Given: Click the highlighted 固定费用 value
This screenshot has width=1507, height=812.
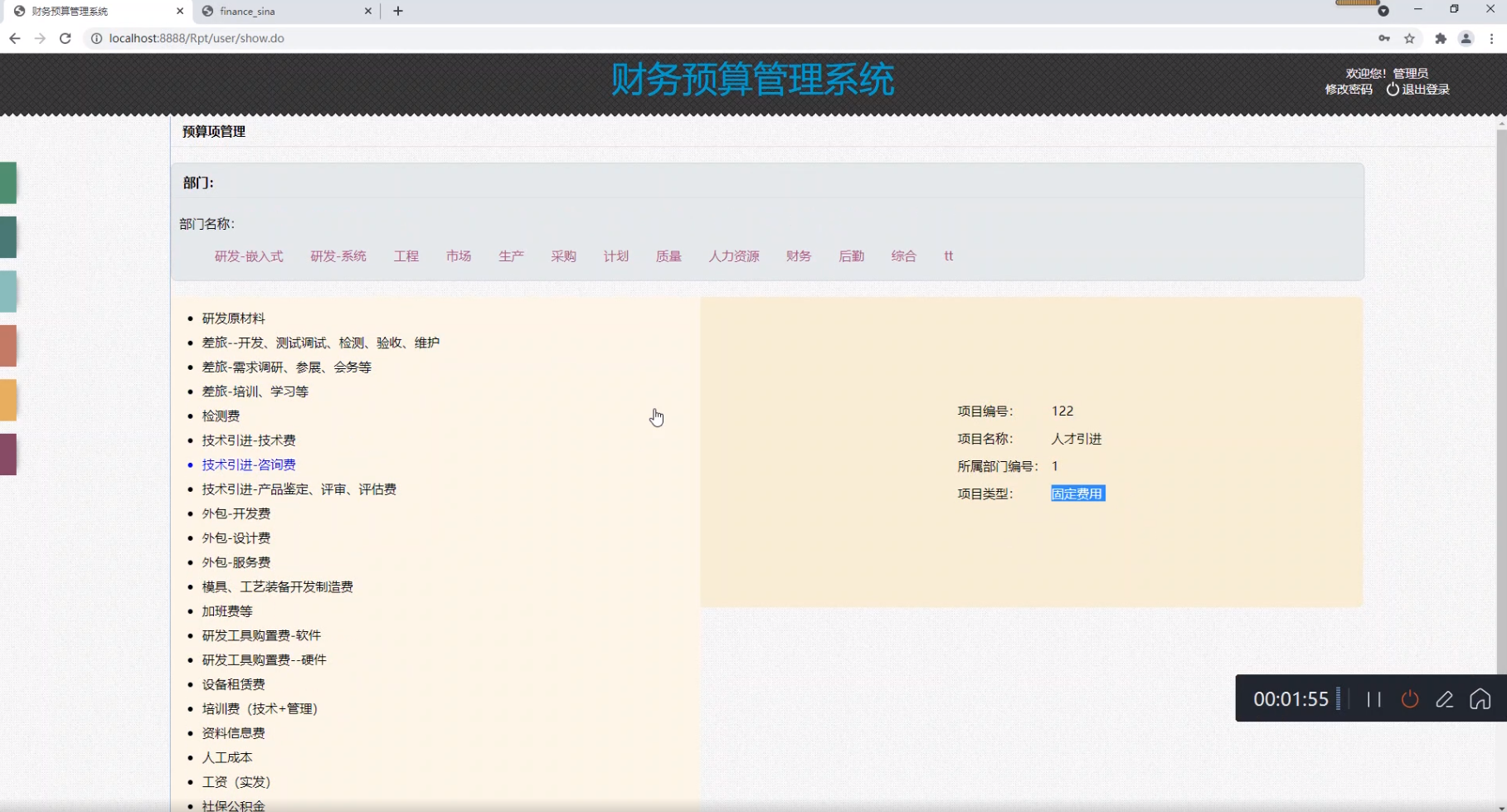Looking at the screenshot, I should pos(1078,494).
